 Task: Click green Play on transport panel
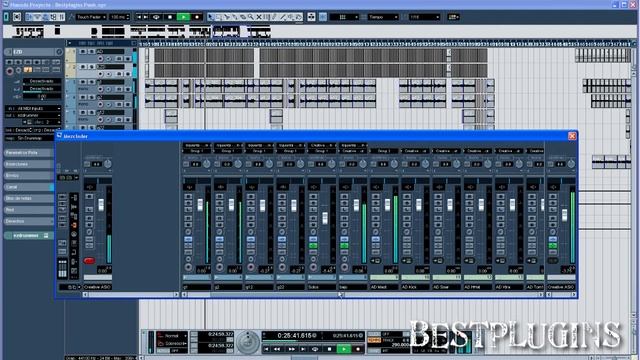(344, 349)
